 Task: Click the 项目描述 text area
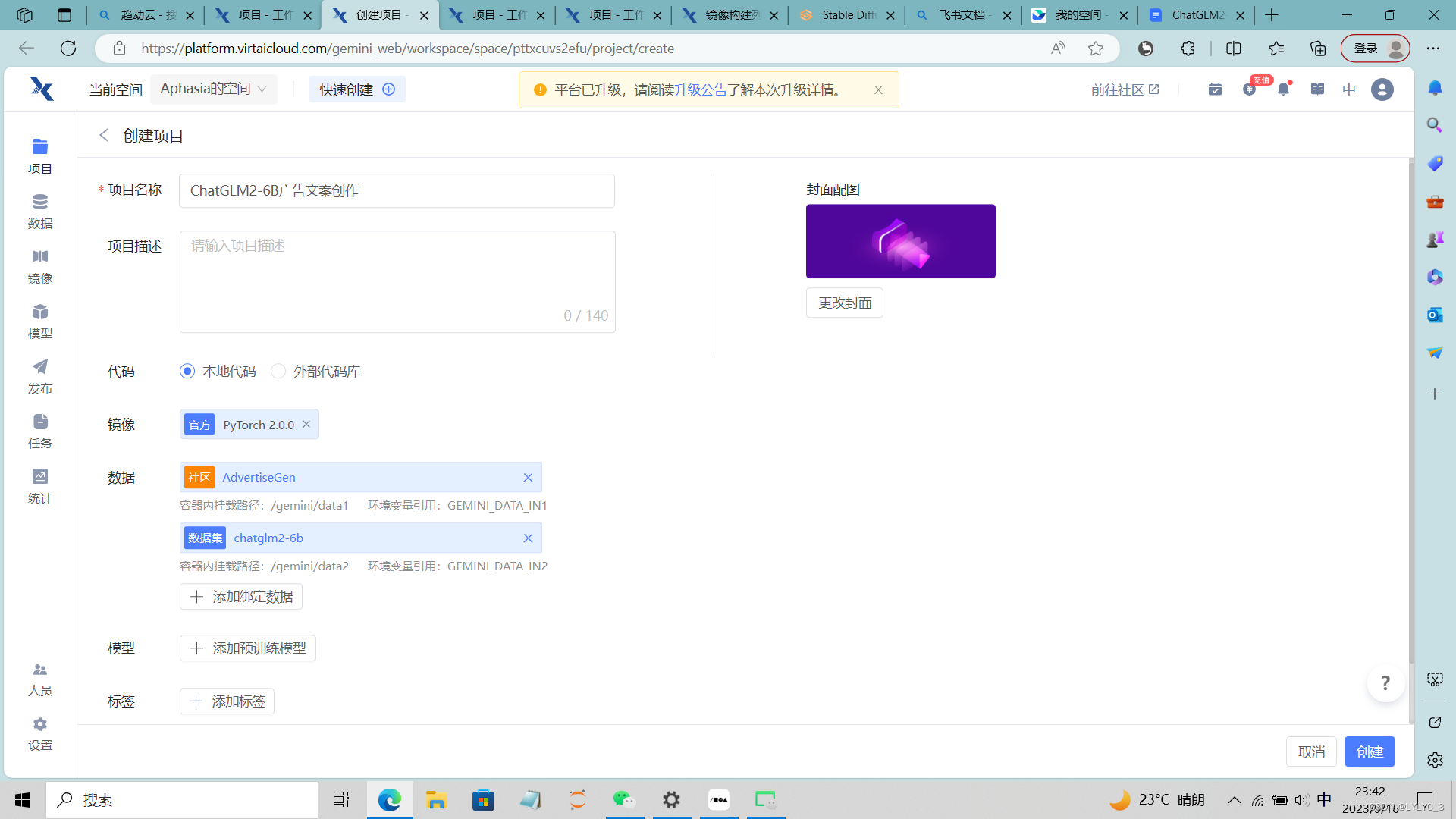coord(397,281)
